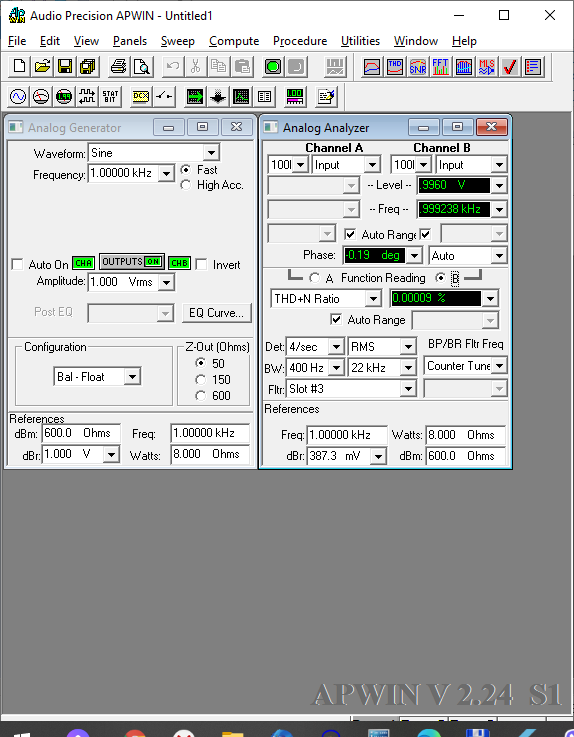574x737 pixels.
Task: Open BW 400 Hz high-pass dropdown
Action: click(336, 368)
